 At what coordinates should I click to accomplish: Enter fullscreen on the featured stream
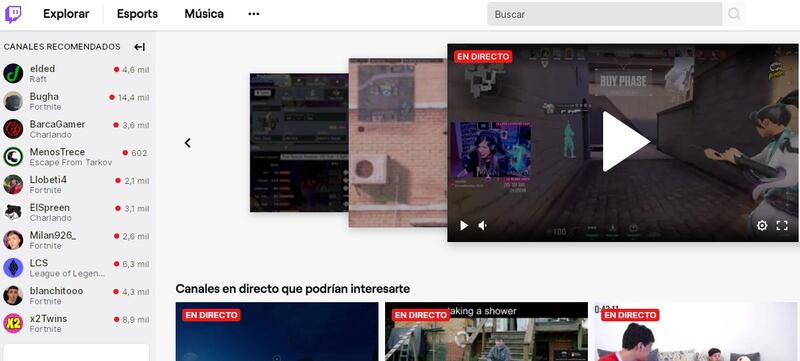coord(782,225)
